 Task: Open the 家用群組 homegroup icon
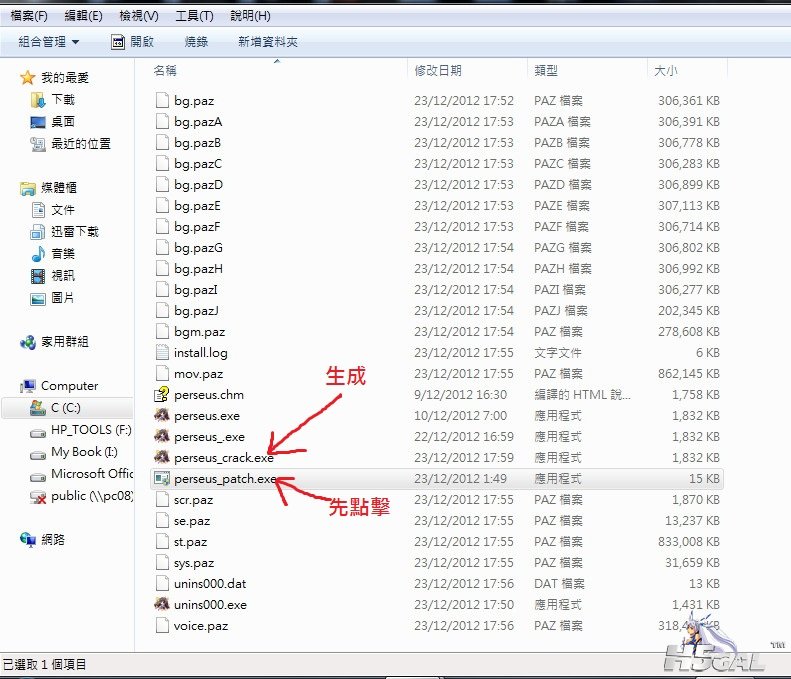[28, 342]
